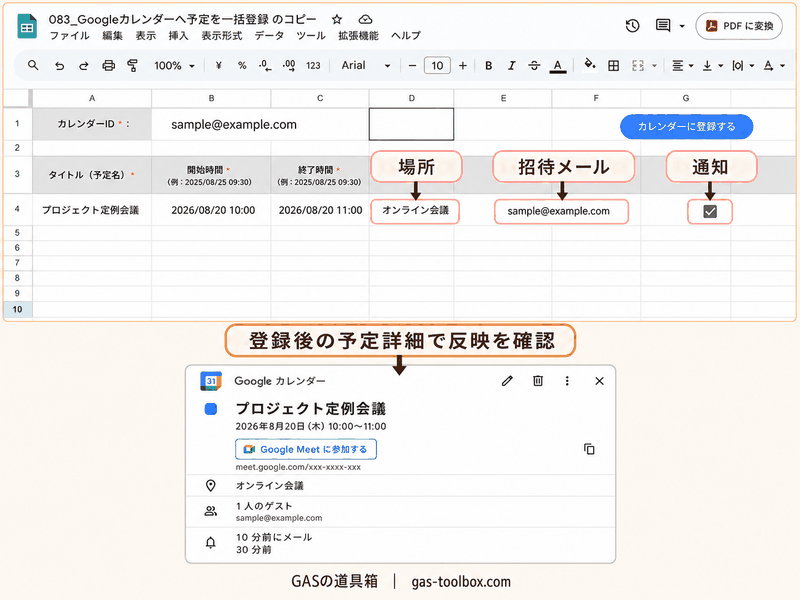This screenshot has height=600, width=800.
Task: Select row 10 header
Action: (x=17, y=309)
